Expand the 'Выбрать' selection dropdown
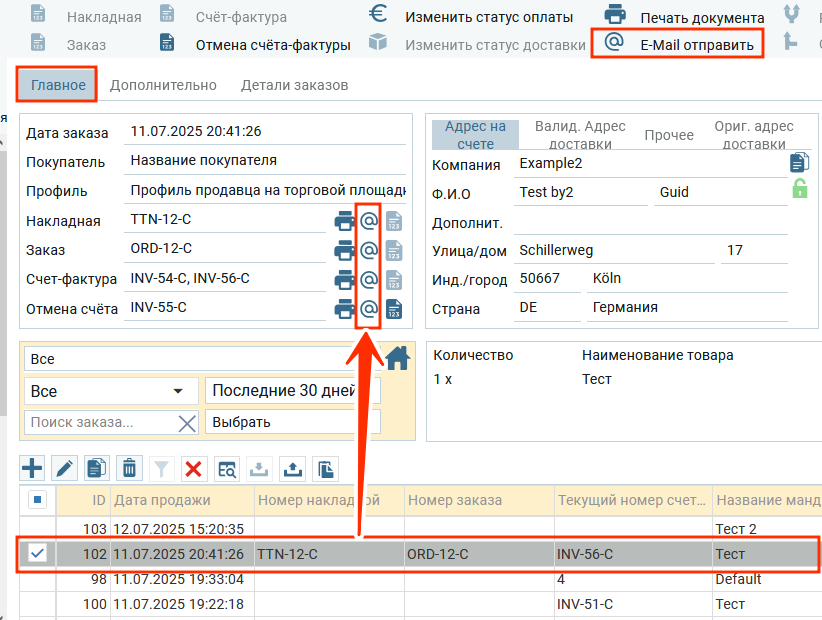 pyautogui.click(x=292, y=422)
